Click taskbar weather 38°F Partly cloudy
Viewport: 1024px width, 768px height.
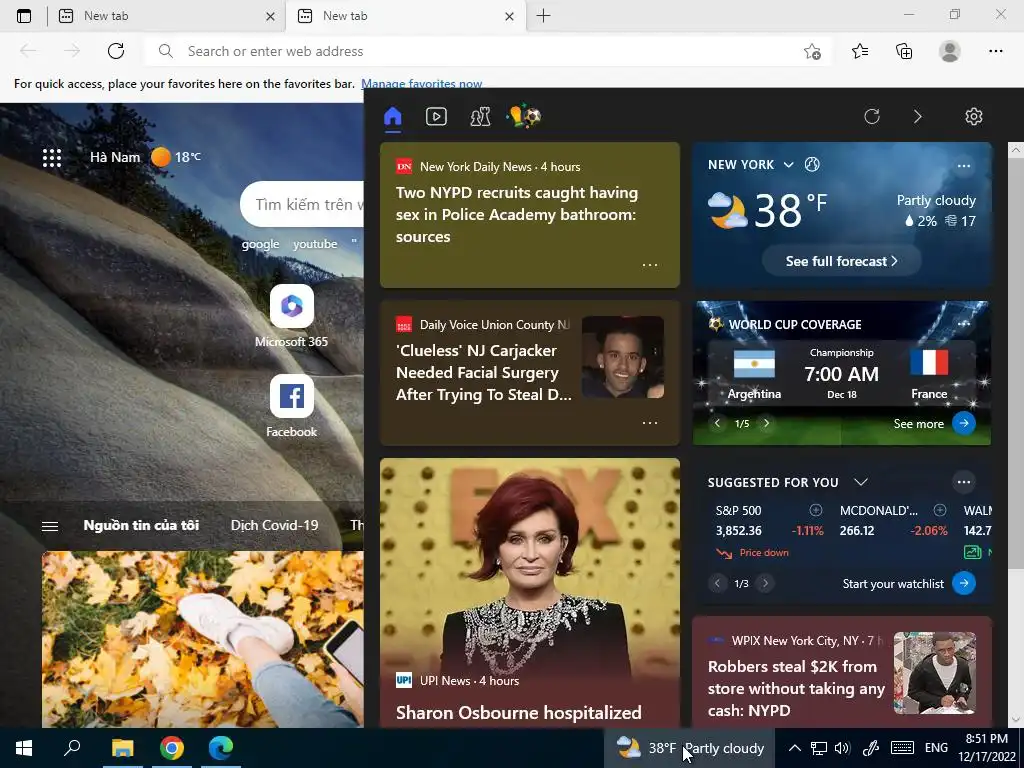[x=690, y=748]
